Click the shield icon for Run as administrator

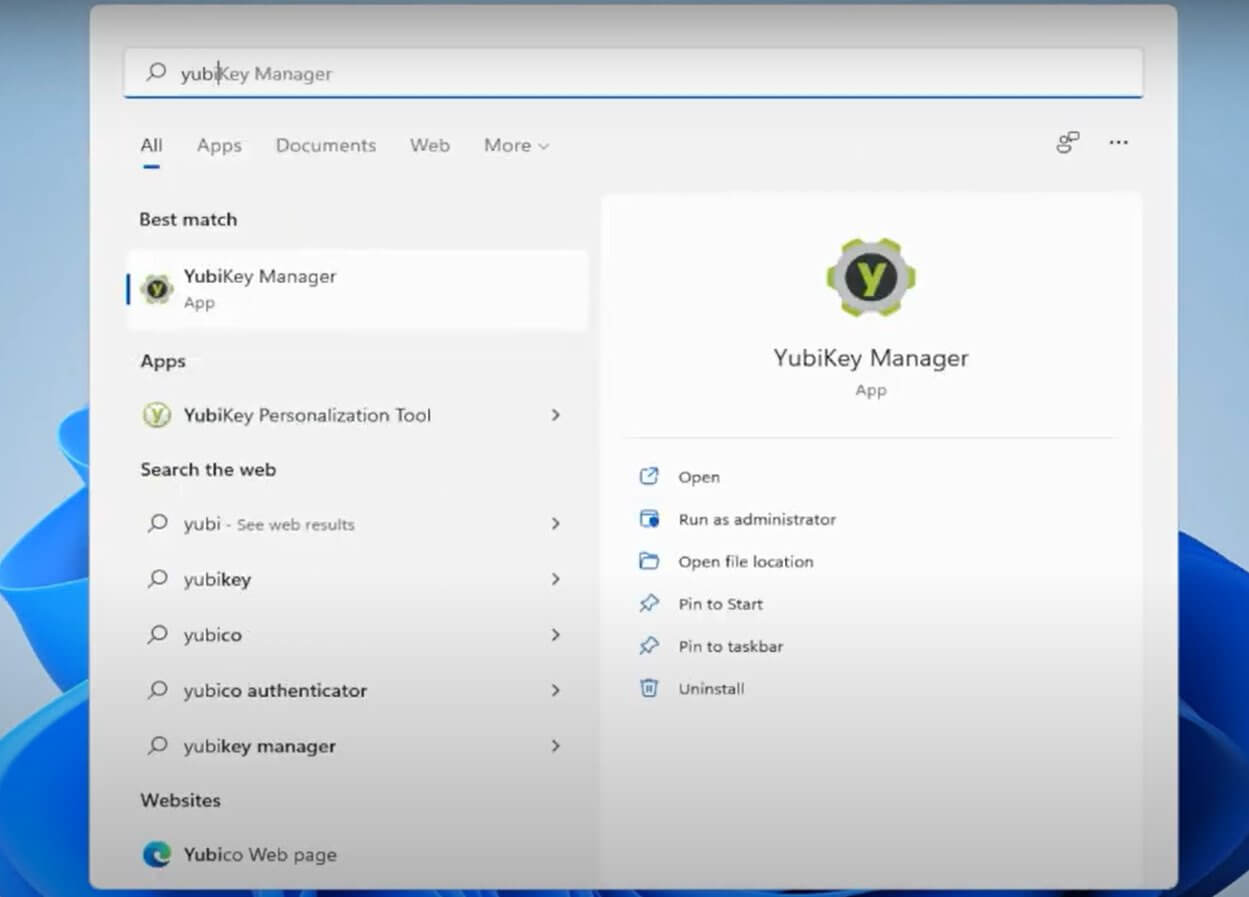click(x=649, y=519)
